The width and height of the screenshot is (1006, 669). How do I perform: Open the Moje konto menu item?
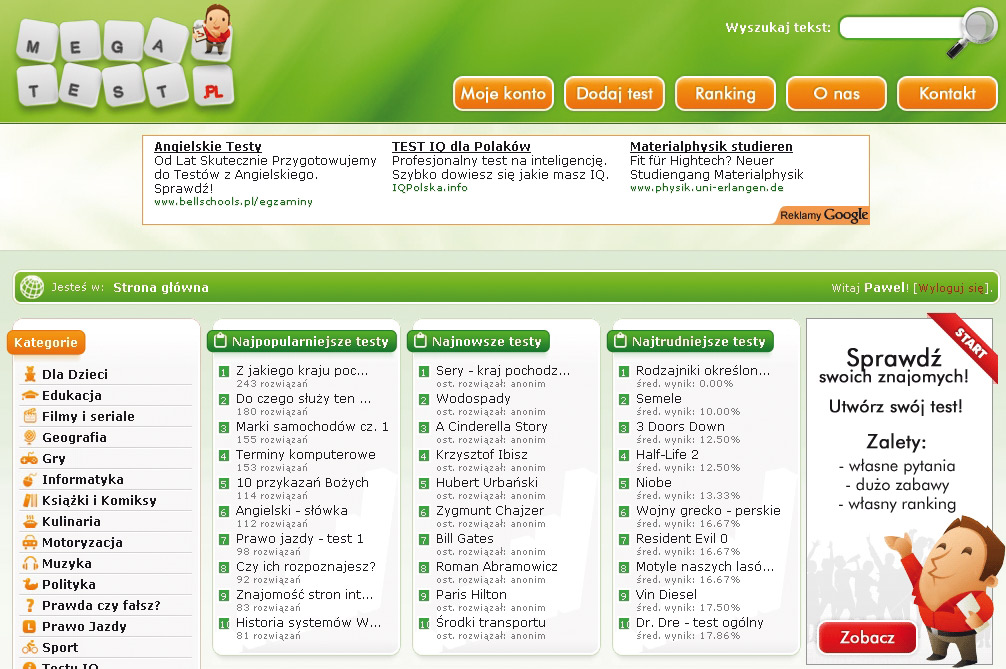point(503,94)
